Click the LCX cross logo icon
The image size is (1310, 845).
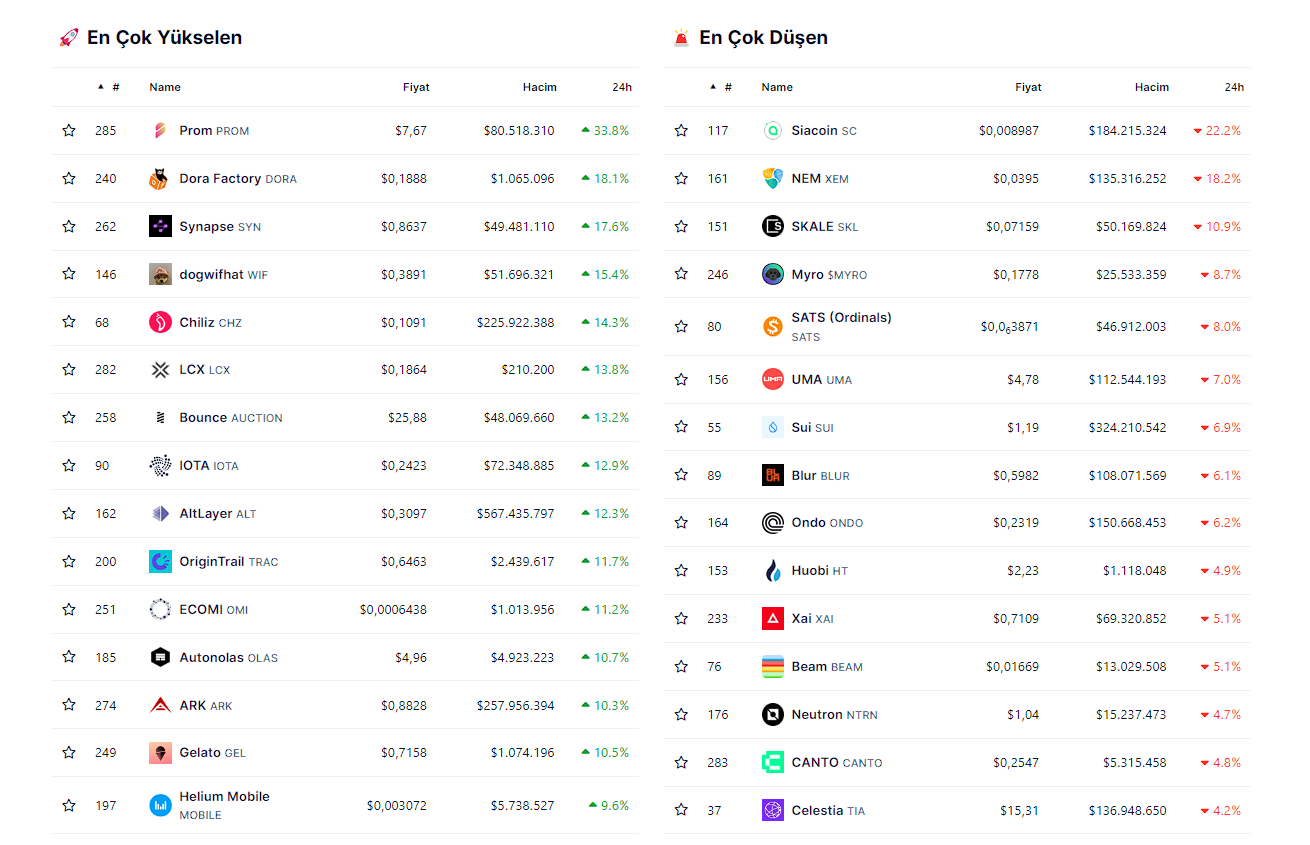point(160,370)
